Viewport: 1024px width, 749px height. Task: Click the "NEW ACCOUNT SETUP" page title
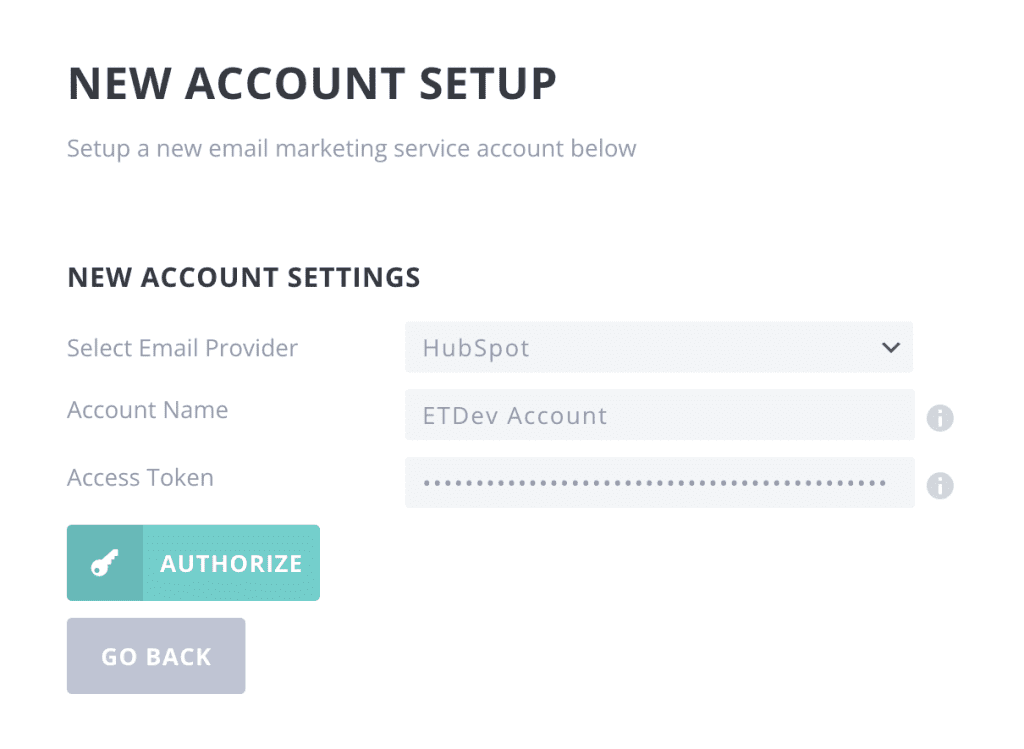[x=312, y=84]
